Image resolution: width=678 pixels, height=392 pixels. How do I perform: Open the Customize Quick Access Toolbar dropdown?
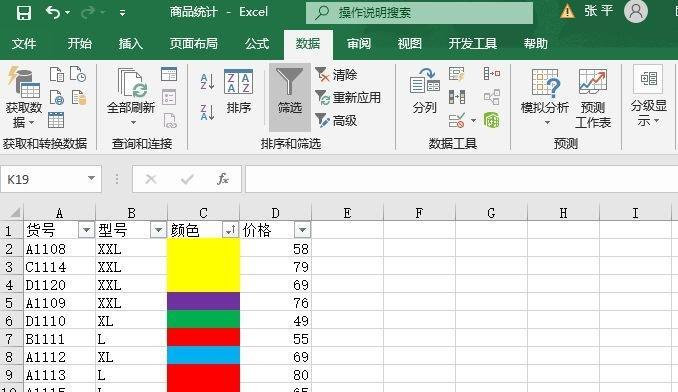point(123,13)
